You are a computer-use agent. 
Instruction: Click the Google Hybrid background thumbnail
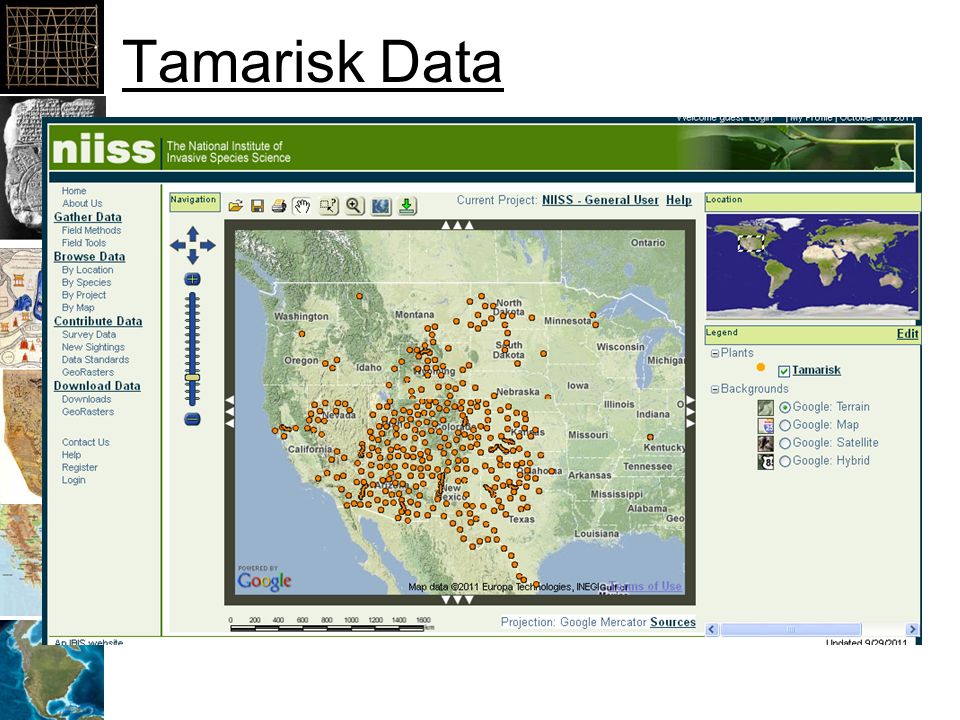click(x=765, y=462)
